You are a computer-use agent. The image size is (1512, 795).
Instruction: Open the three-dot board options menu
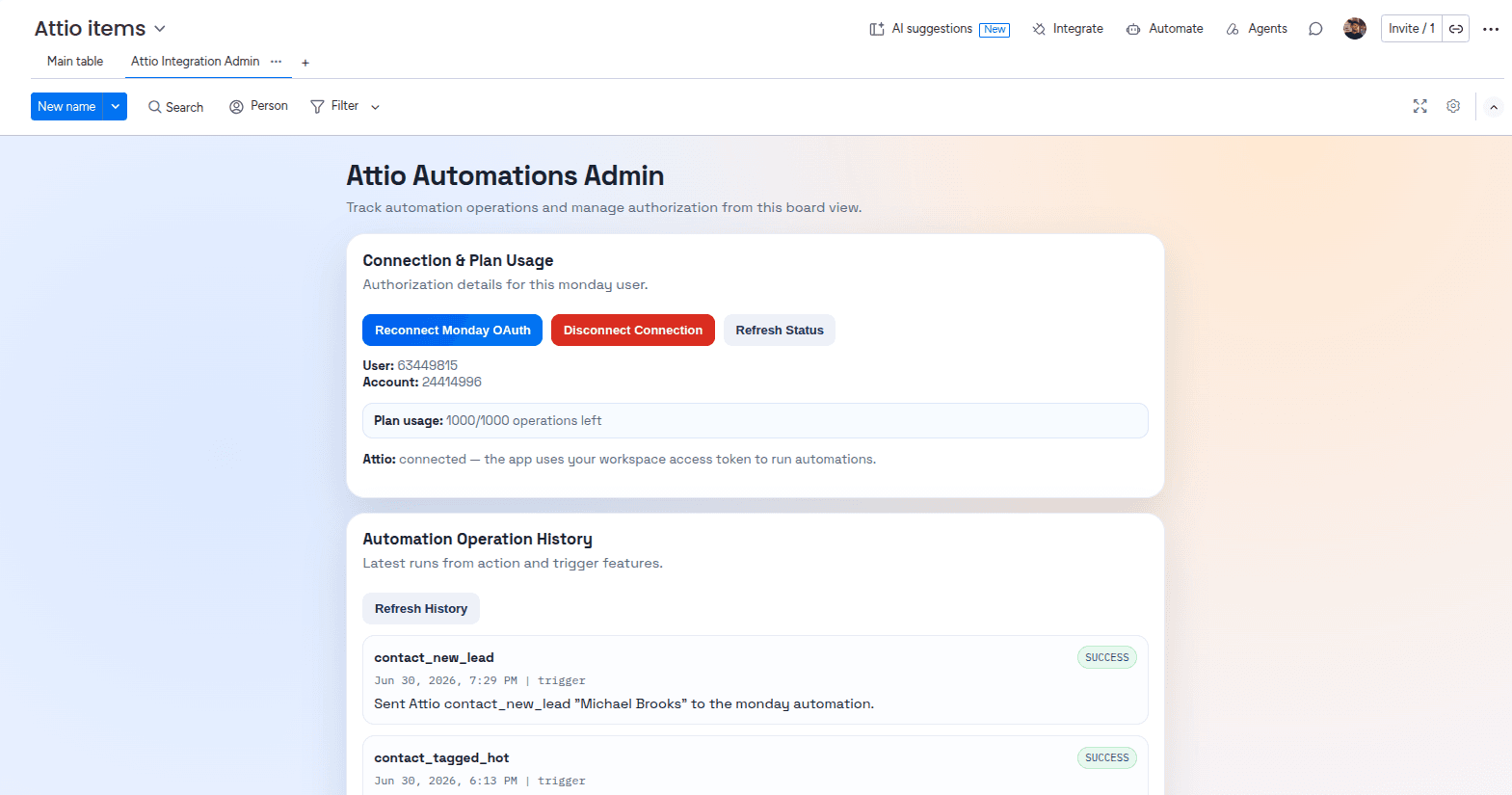coord(1491,29)
